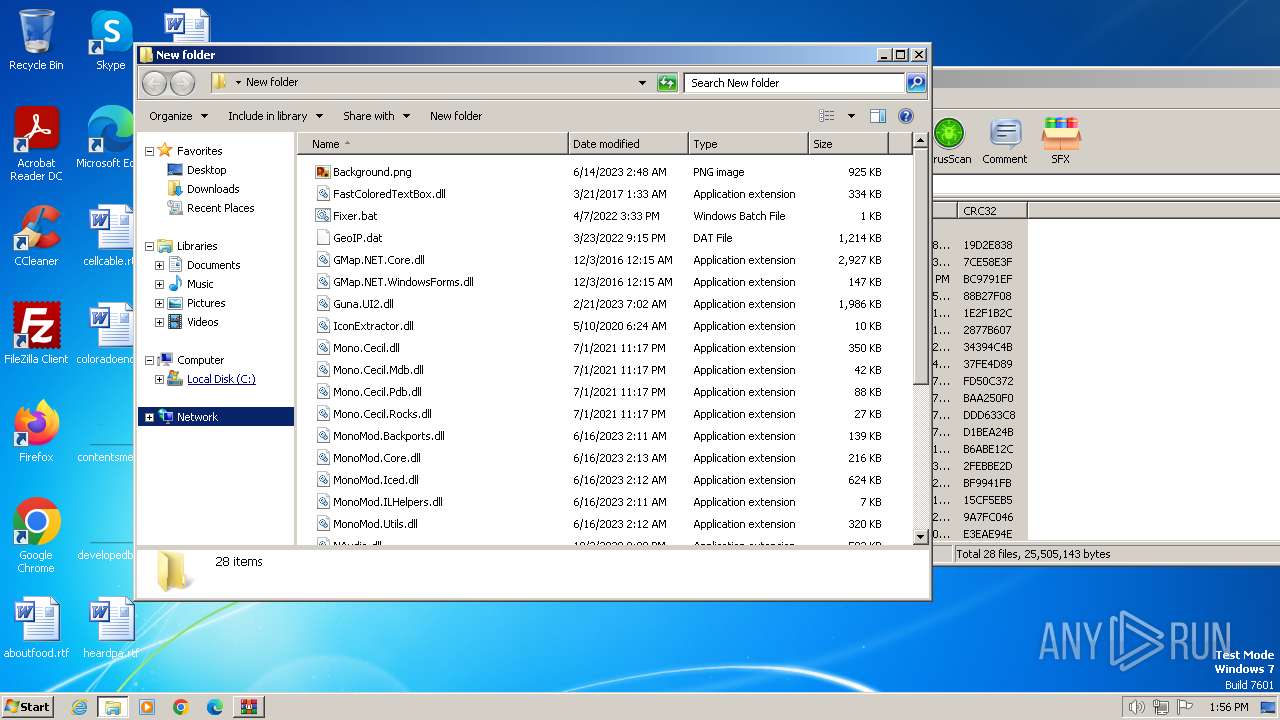Click the Comment icon in WinRAR window
This screenshot has height=720, width=1280.
(x=1005, y=141)
